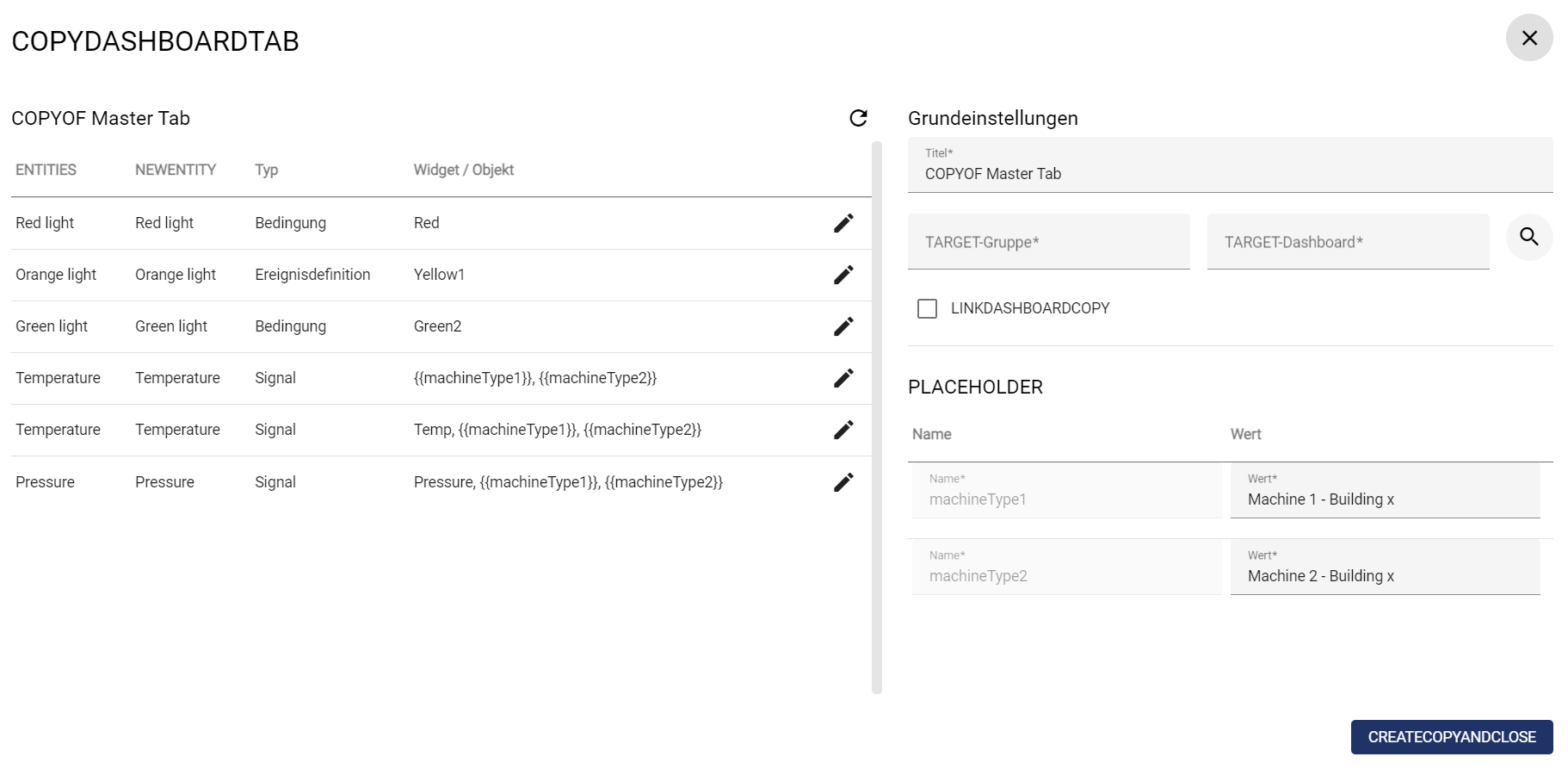Edit the Pressure signal row

(843, 482)
